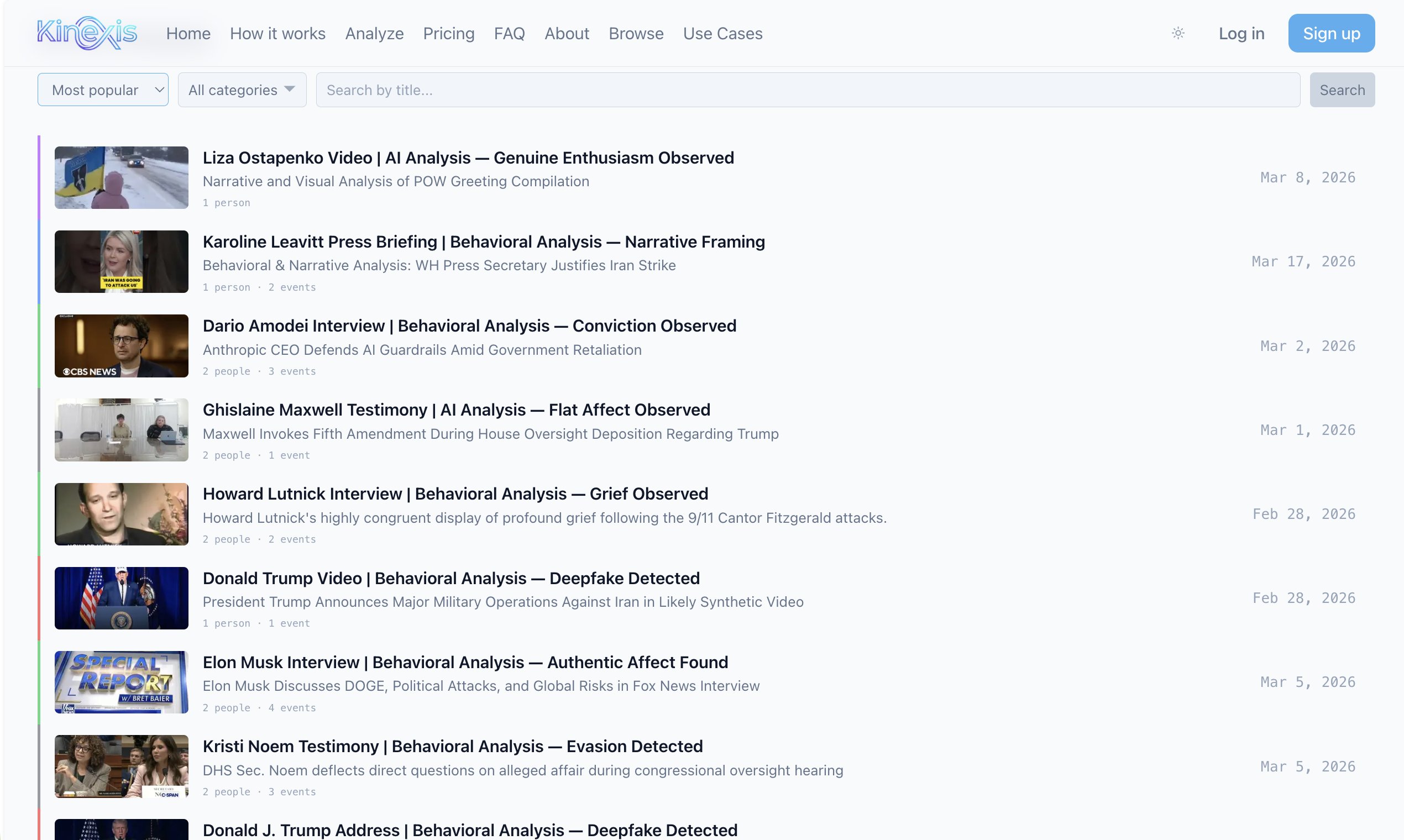Click Donald Trump Video Deepfake Detected title
The height and width of the screenshot is (840, 1404).
pos(450,578)
